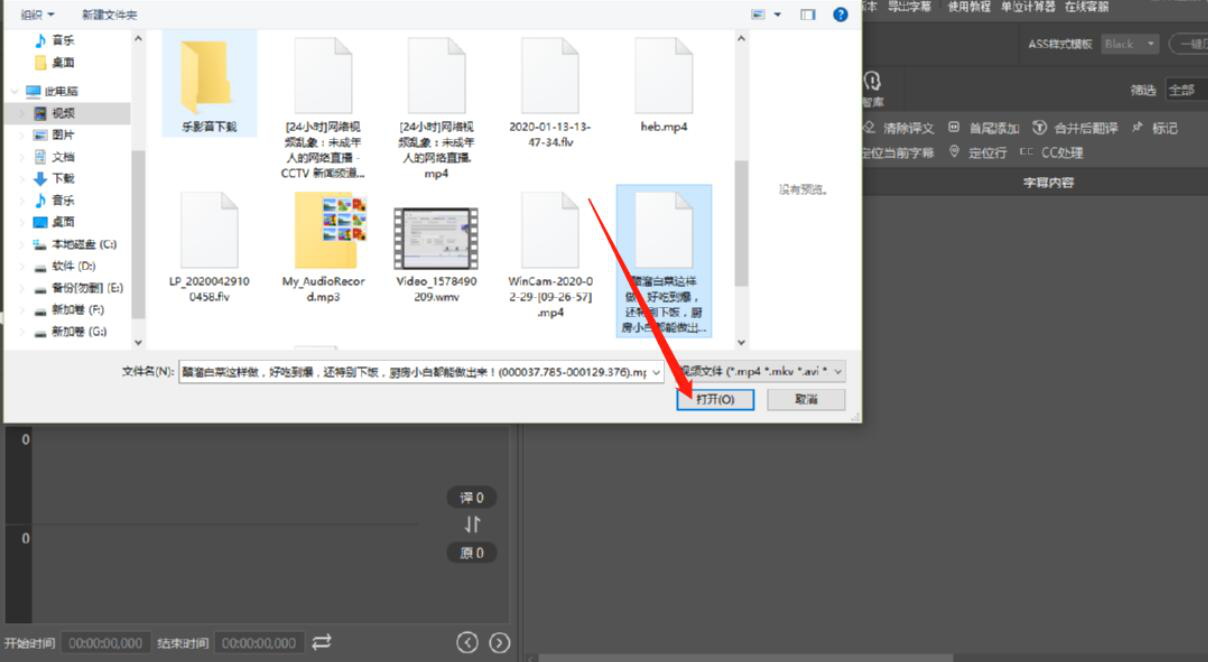The height and width of the screenshot is (662, 1208).
Task: Open 使用教程 menu in the subtitle app
Action: point(969,6)
